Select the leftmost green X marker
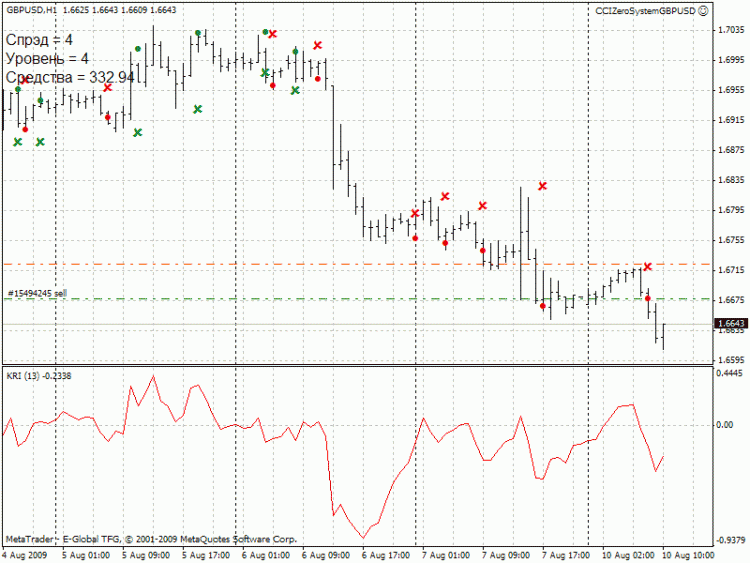Image resolution: width=750 pixels, height=563 pixels. coord(18,142)
